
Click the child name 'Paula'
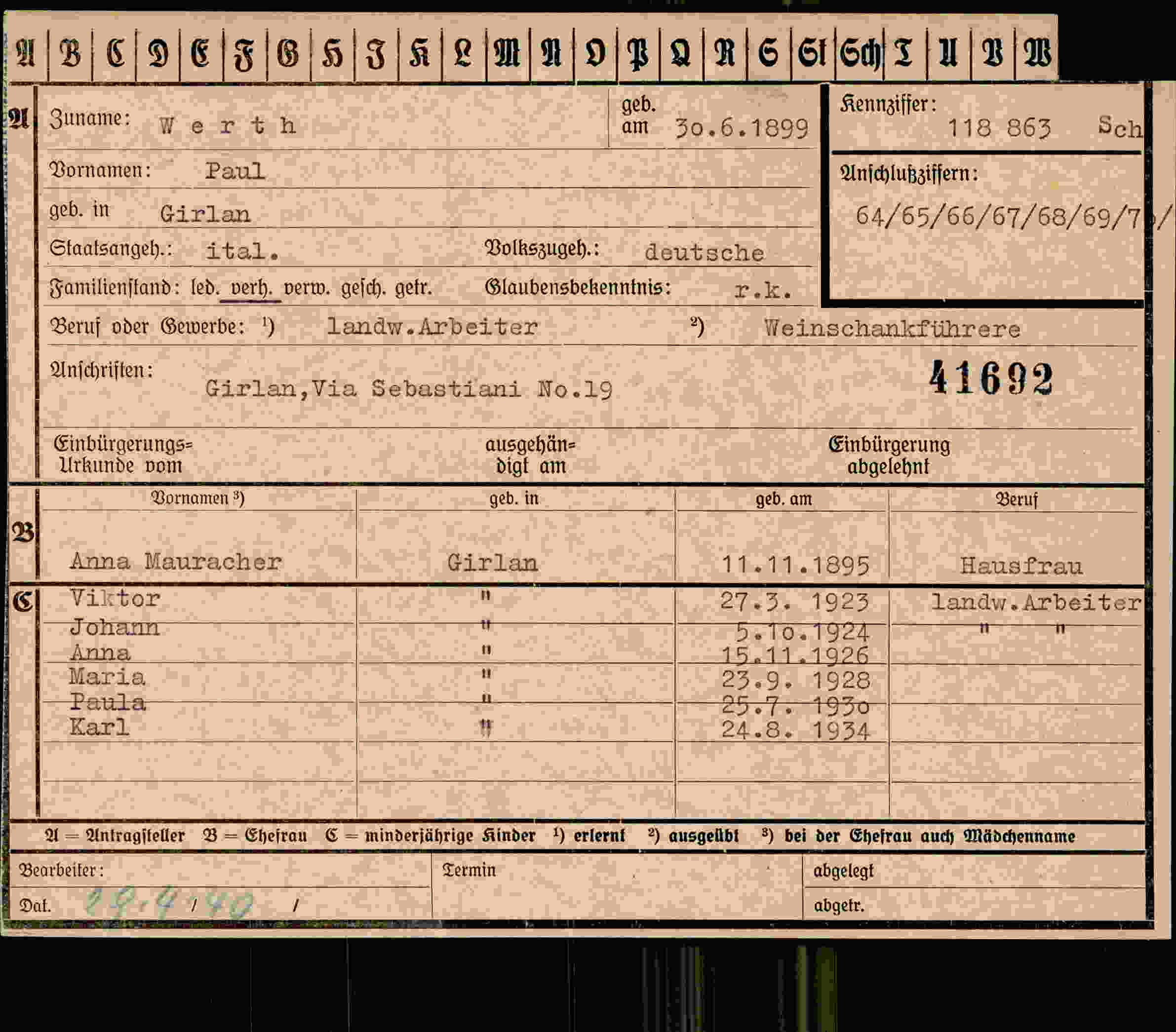pyautogui.click(x=108, y=702)
